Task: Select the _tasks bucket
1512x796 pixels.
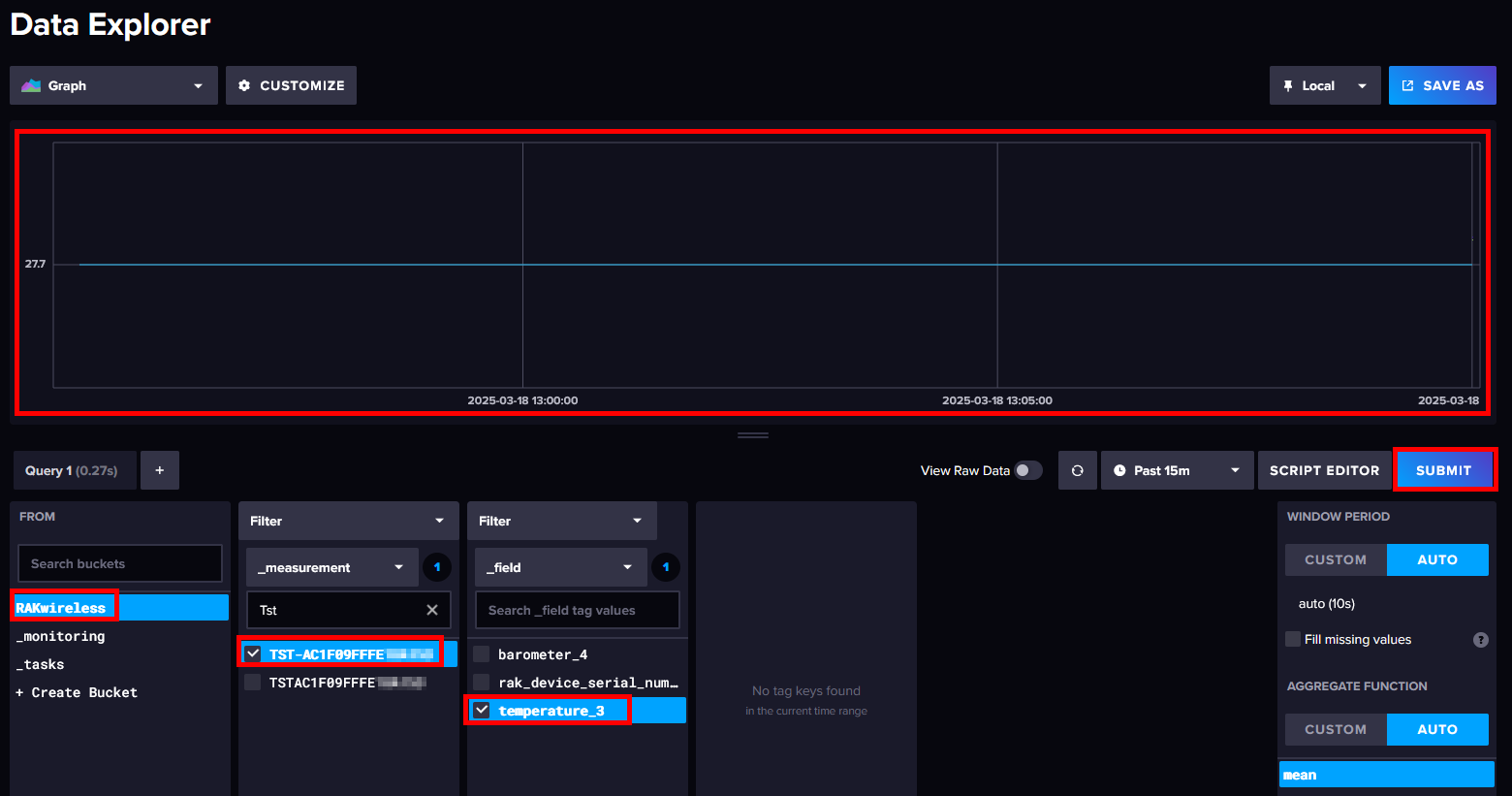Action: click(120, 664)
